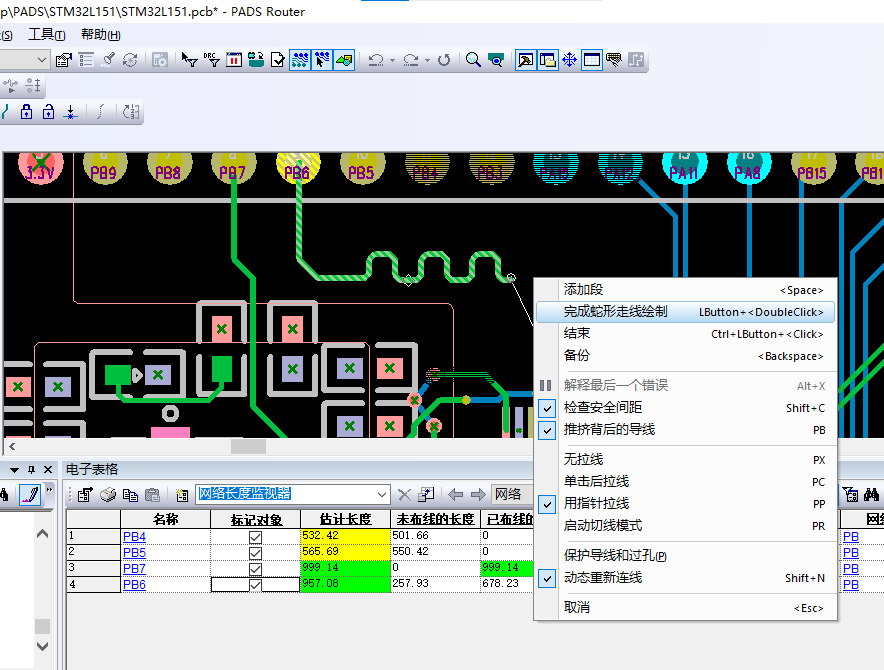Open the spreadsheet view icon on the toolbar
884x670 pixels.
tap(591, 59)
